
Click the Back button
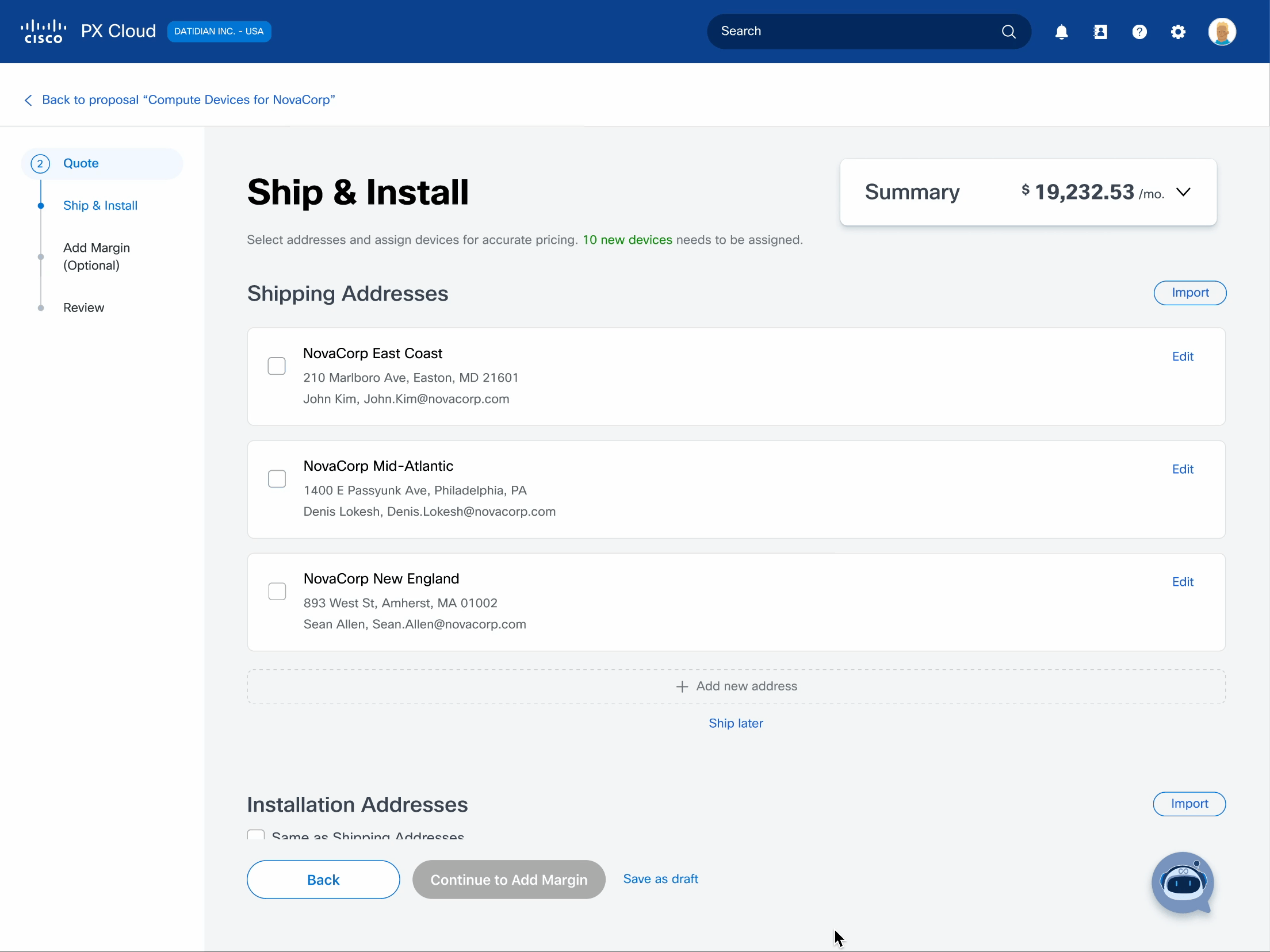point(323,880)
